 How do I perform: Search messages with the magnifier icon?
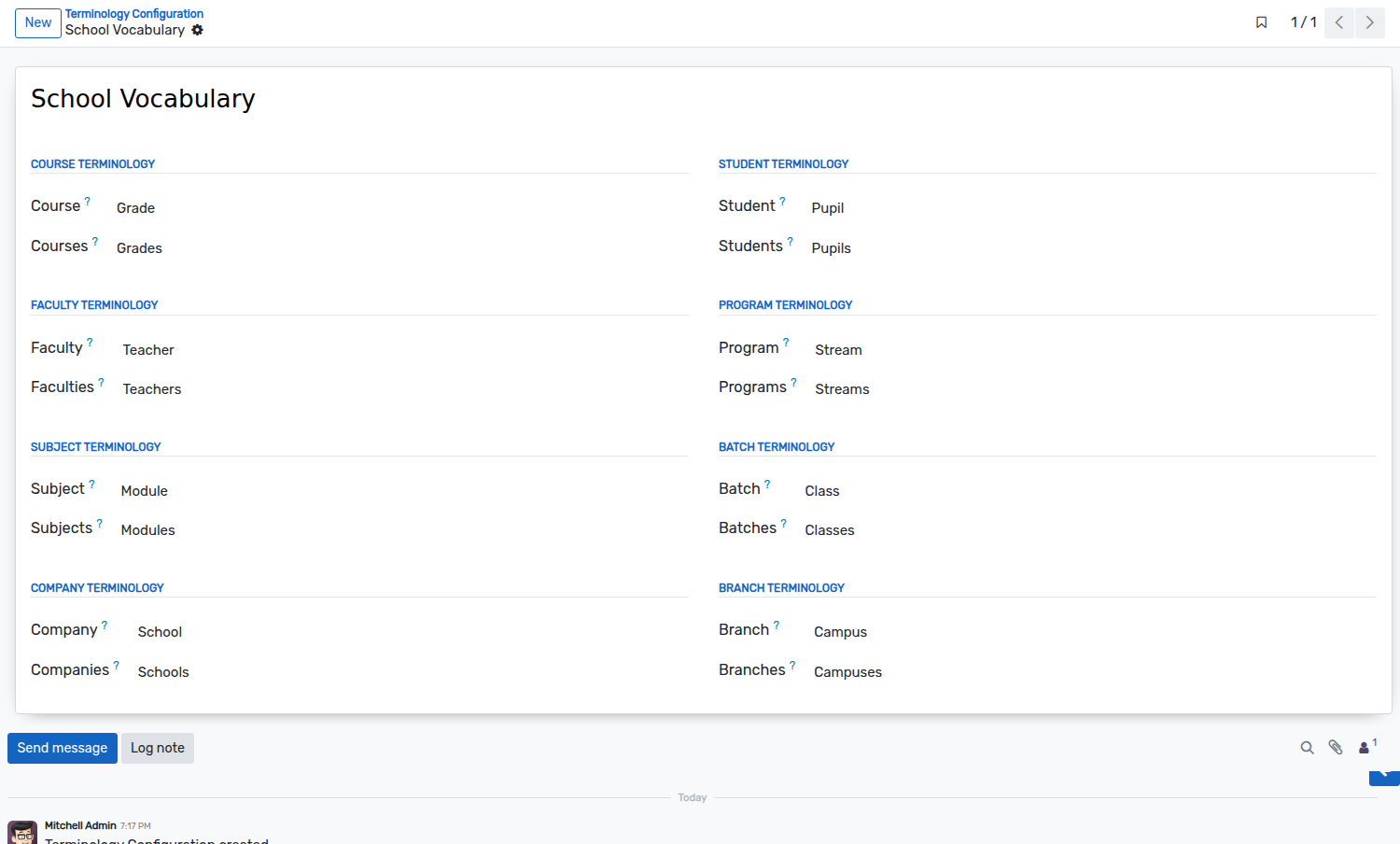1308,748
